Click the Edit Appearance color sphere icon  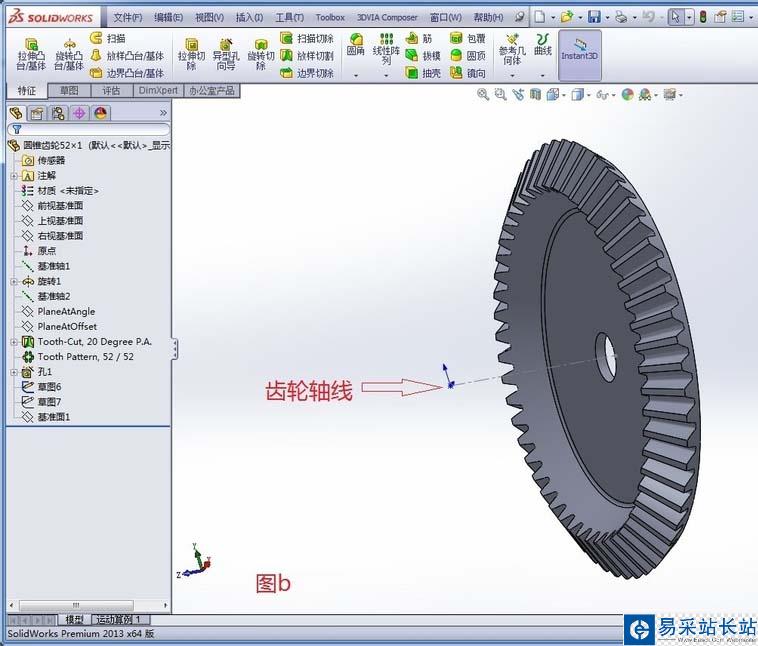(627, 94)
